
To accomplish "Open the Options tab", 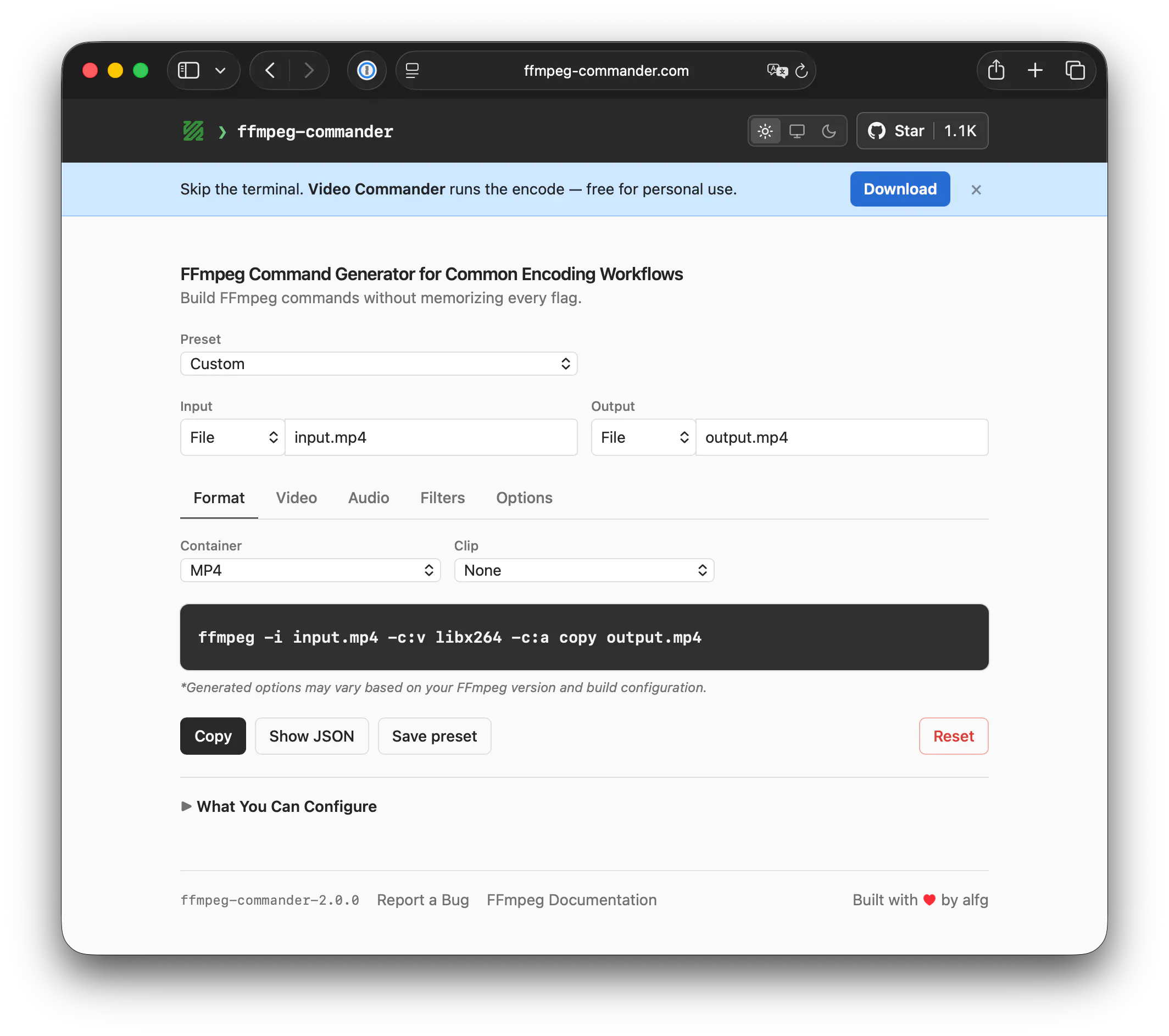I will click(524, 498).
